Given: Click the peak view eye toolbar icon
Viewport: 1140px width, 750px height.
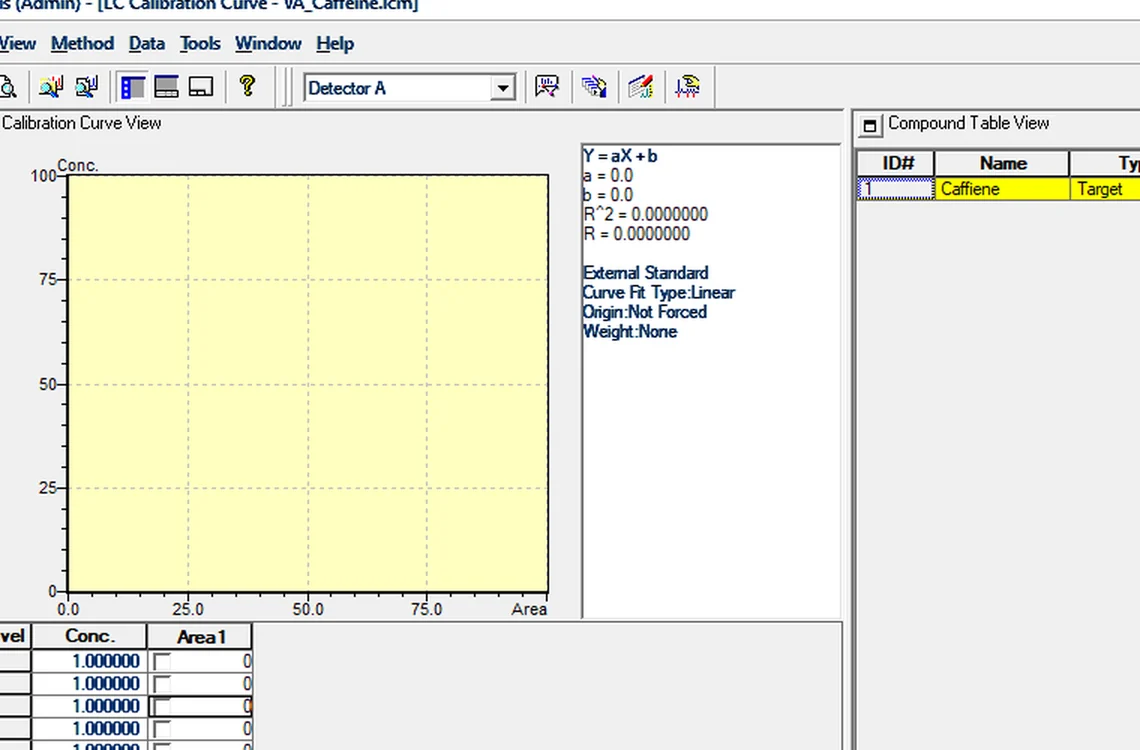Looking at the screenshot, I should (688, 87).
